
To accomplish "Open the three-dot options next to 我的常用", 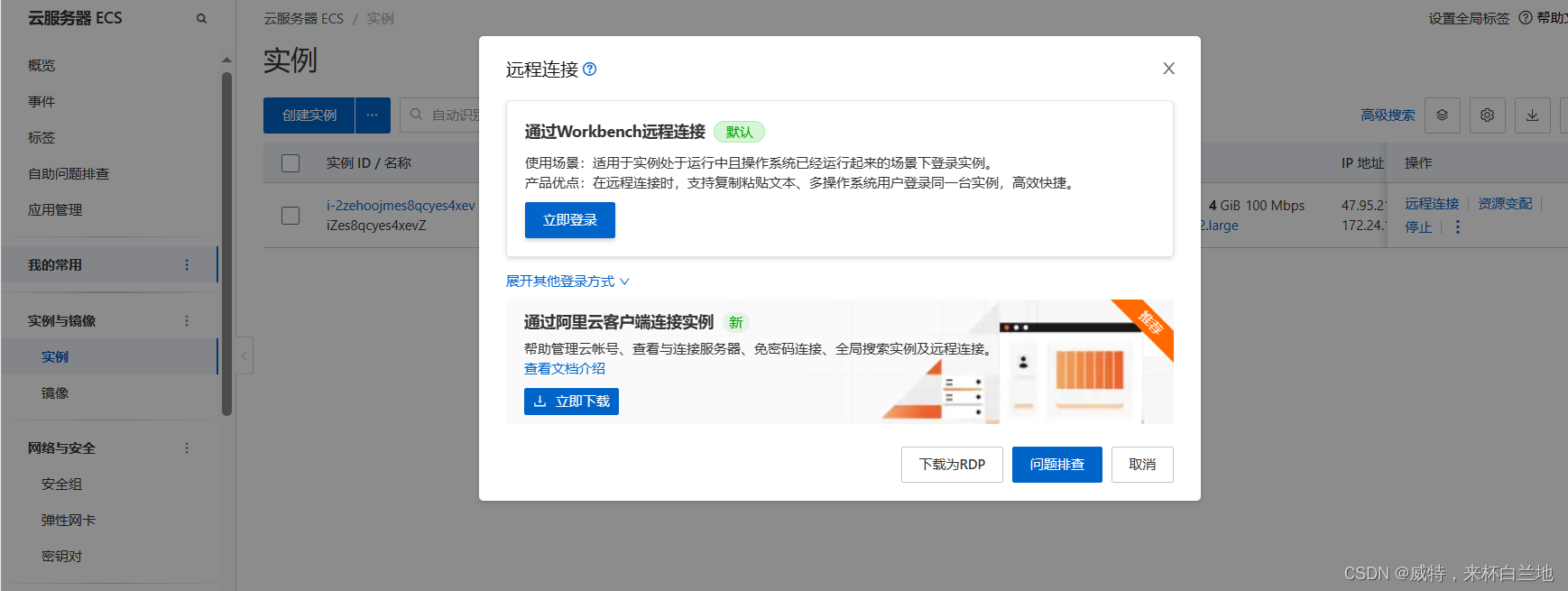I will click(x=187, y=265).
